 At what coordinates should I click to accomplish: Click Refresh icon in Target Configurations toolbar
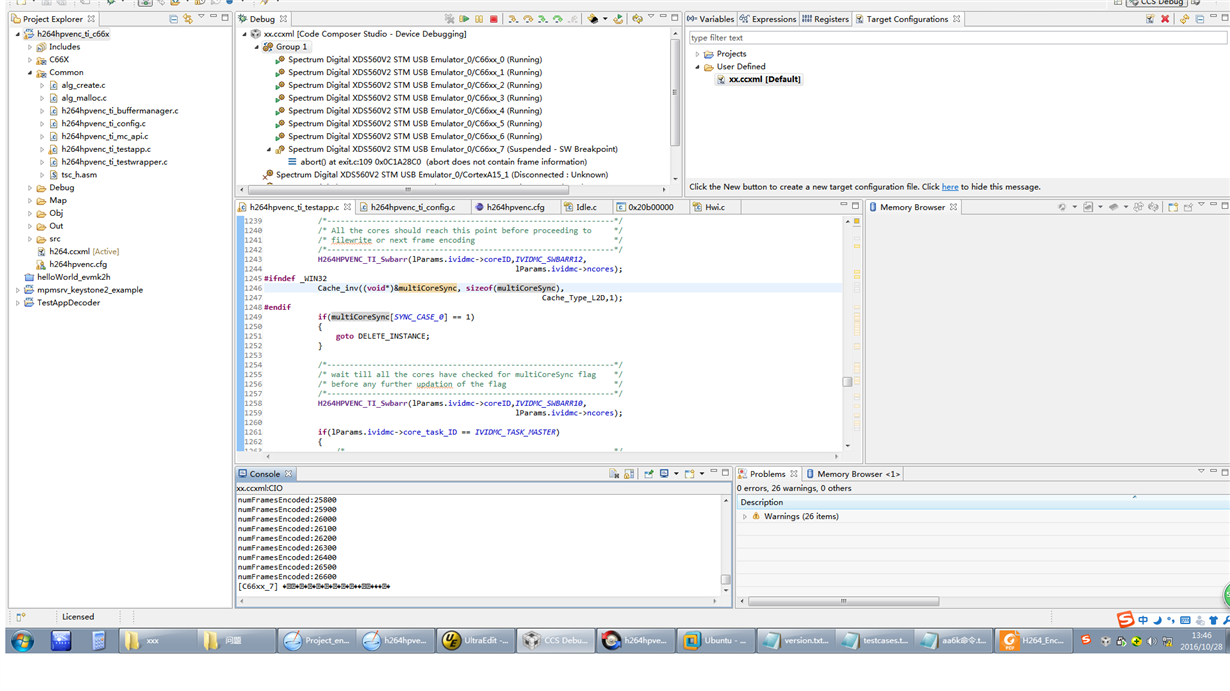point(1185,19)
